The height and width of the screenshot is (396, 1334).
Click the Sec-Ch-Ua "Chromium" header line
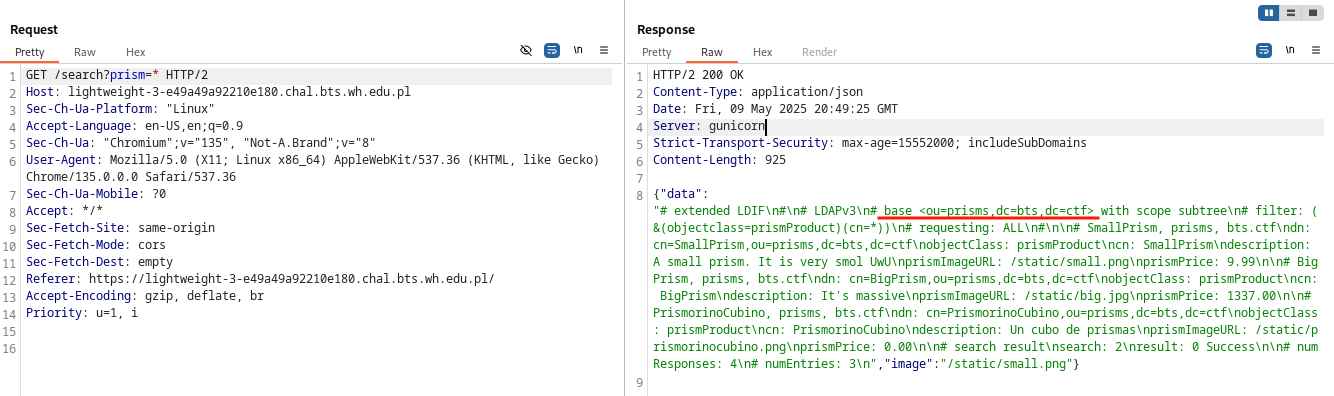click(x=201, y=143)
